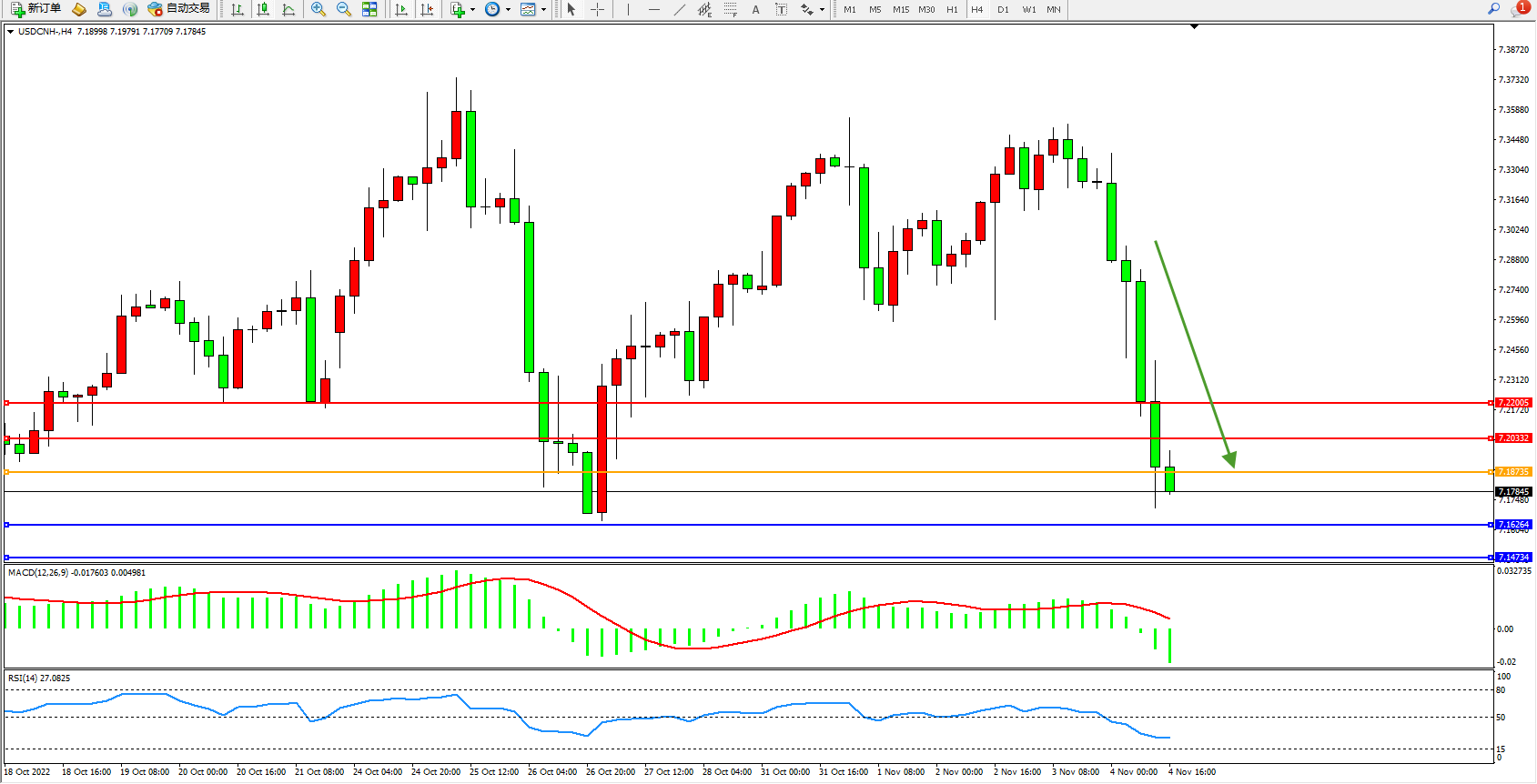
Task: Switch timeframe to M15
Action: click(x=901, y=9)
